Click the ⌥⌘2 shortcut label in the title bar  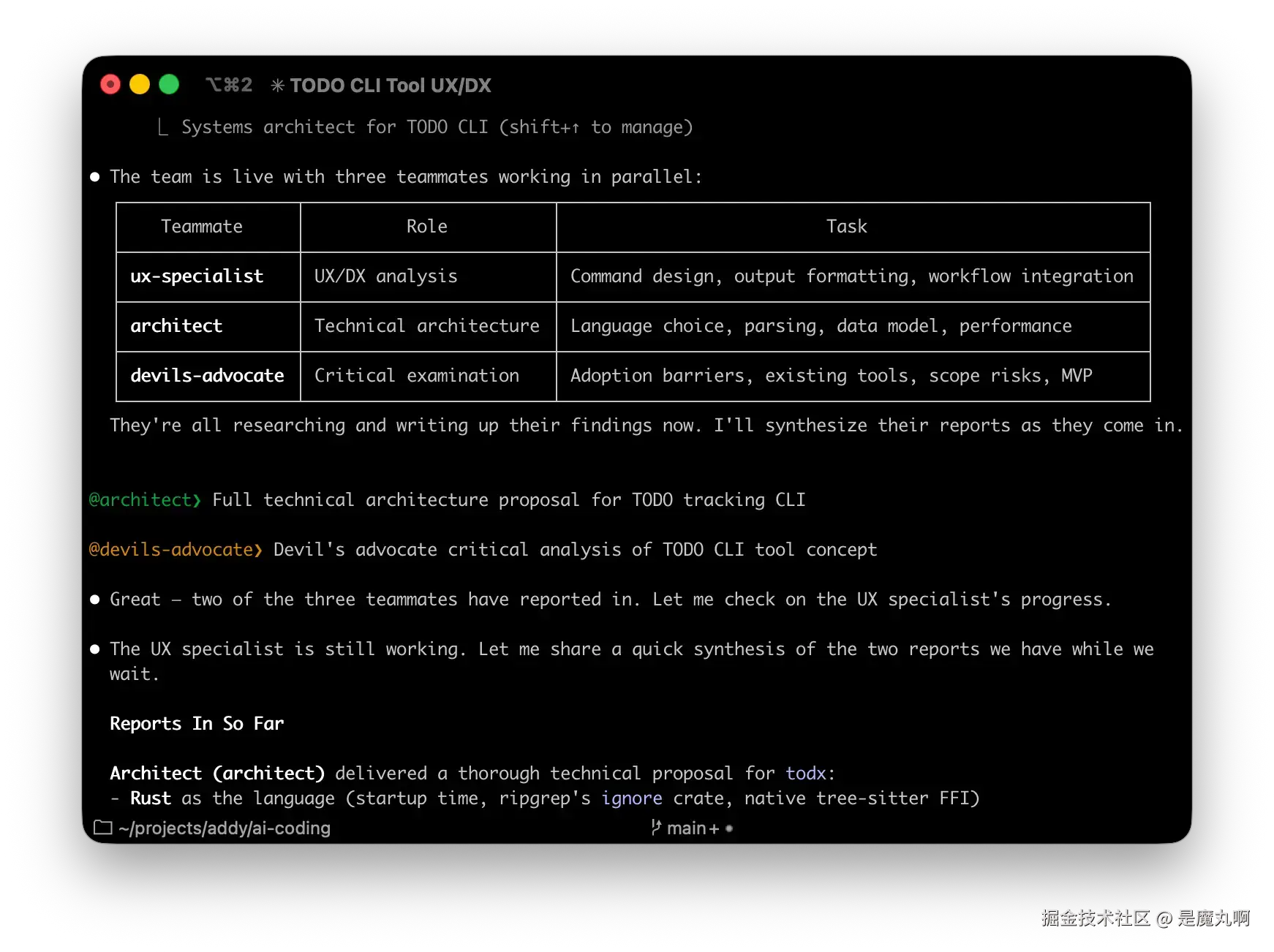[x=229, y=85]
